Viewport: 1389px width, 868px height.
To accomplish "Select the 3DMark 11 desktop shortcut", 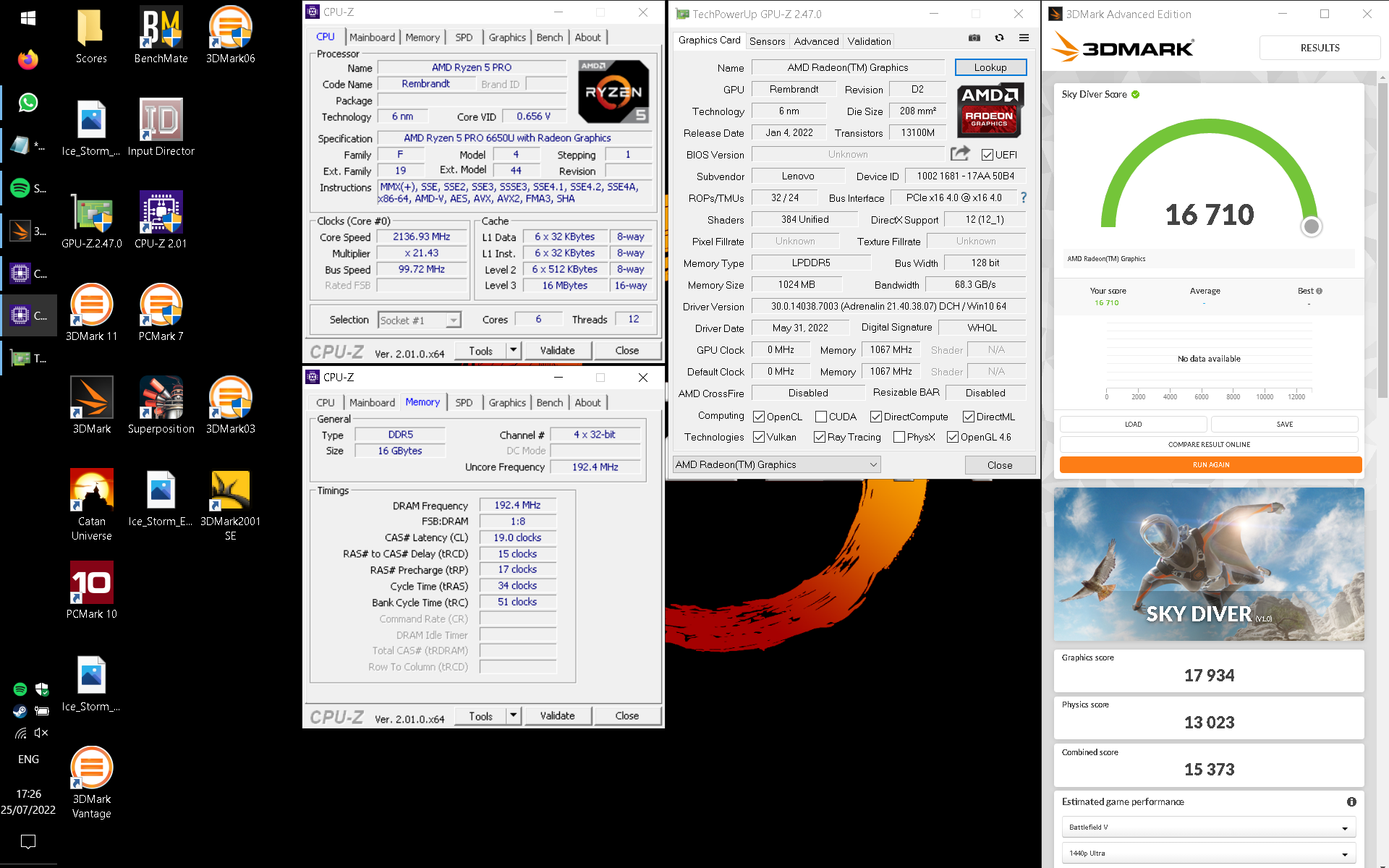I will (x=92, y=312).
